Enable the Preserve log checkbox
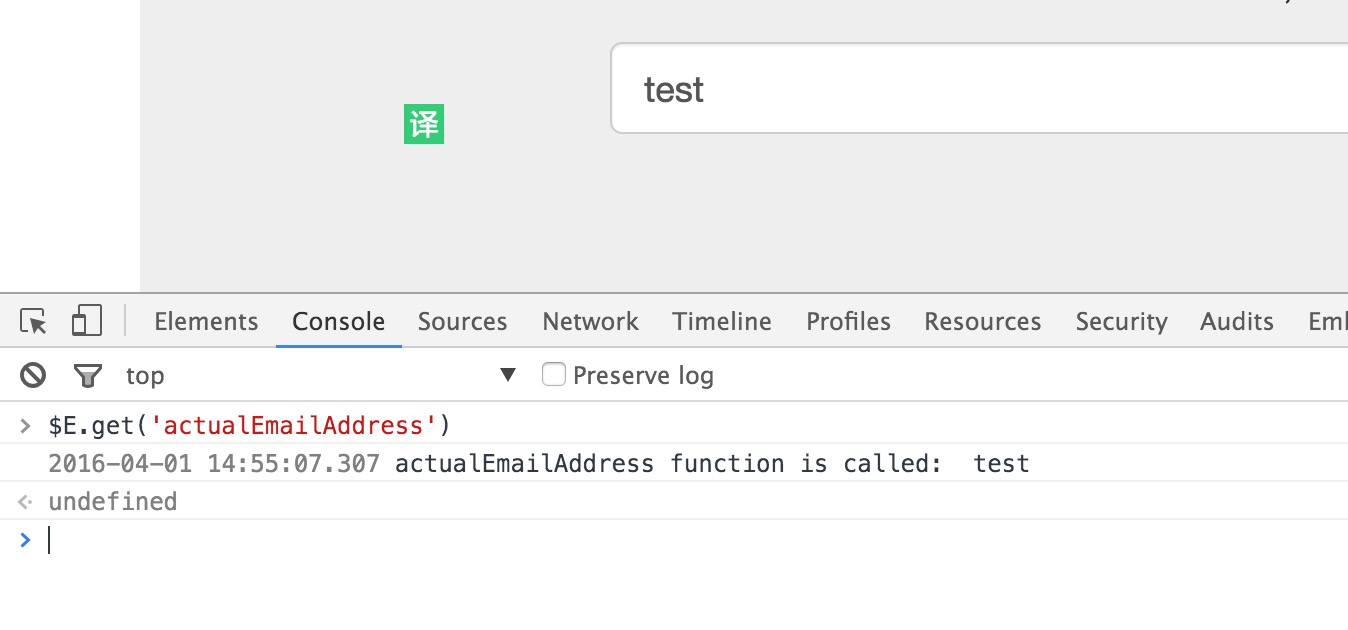This screenshot has width=1348, height=630. pos(554,375)
